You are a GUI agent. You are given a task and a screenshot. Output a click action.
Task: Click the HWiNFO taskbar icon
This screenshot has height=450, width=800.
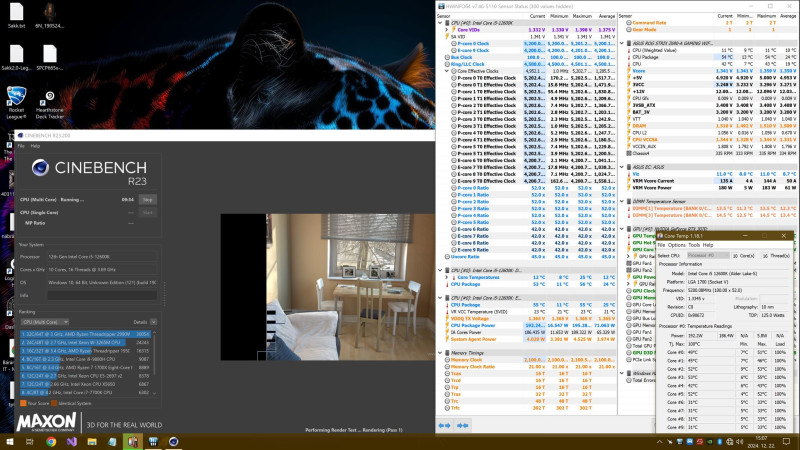pyautogui.click(x=153, y=441)
